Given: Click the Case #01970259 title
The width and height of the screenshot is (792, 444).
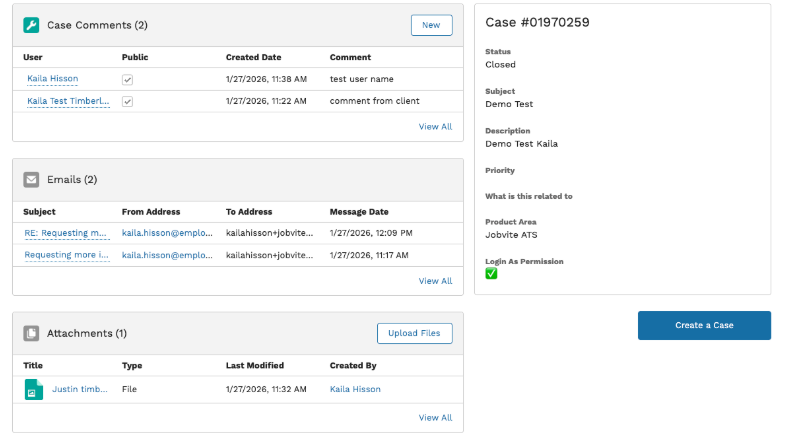Looking at the screenshot, I should tap(537, 22).
